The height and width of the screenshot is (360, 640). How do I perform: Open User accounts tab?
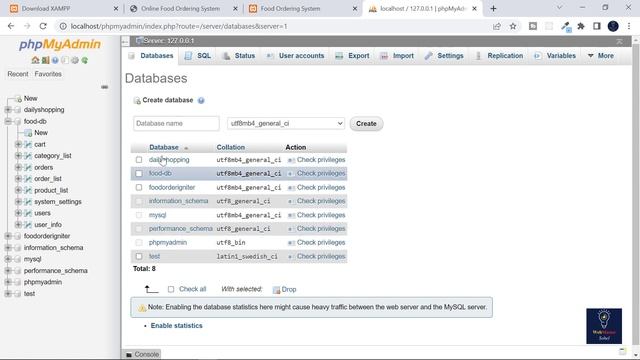[295, 56]
